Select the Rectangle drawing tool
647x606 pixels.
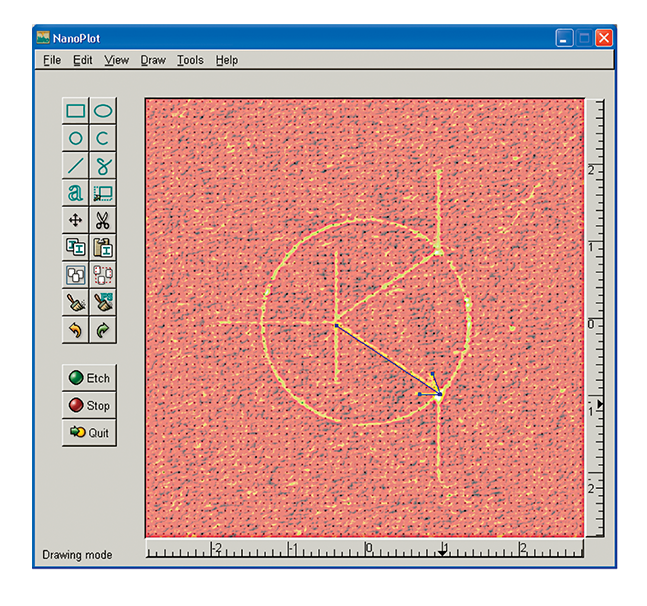tap(76, 111)
